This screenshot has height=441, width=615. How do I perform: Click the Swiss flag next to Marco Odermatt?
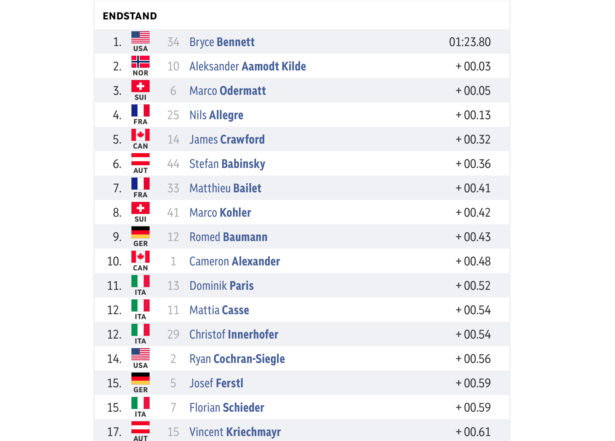coord(140,86)
